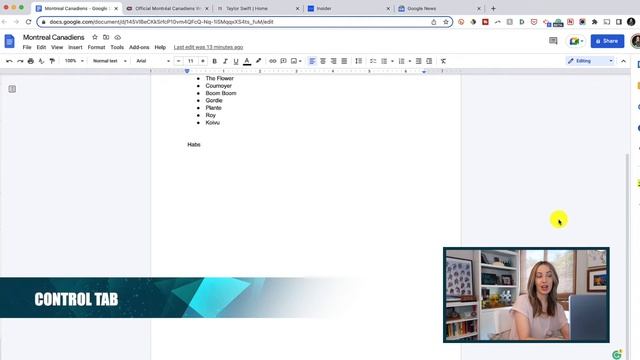The width and height of the screenshot is (640, 360).
Task: Set center text alignment
Action: tap(323, 61)
